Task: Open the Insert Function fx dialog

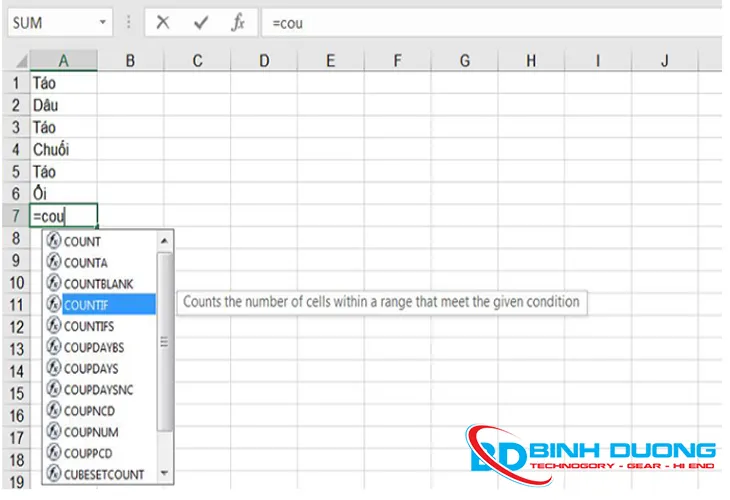Action: pyautogui.click(x=238, y=22)
